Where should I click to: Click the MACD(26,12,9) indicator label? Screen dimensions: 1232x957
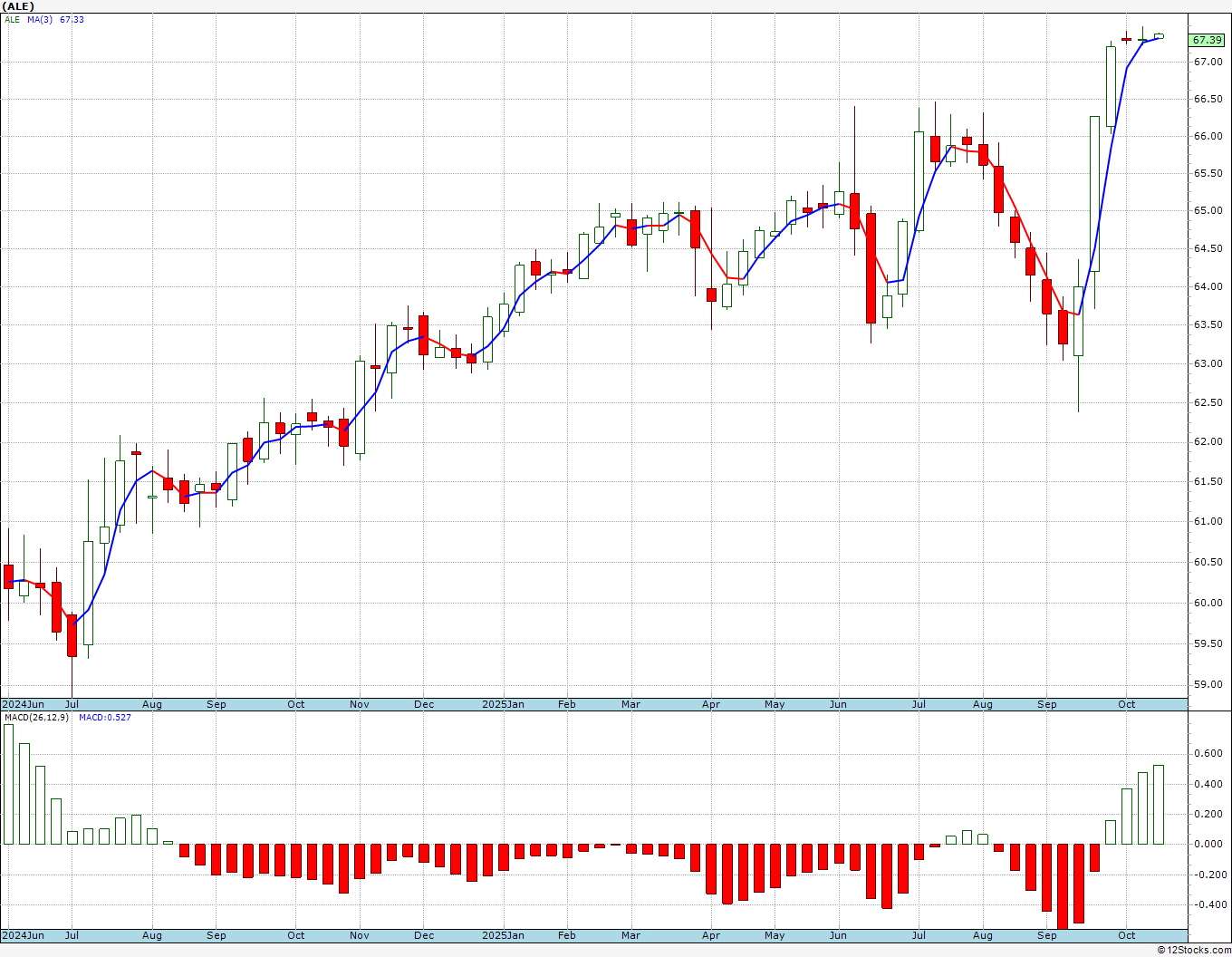coord(36,718)
